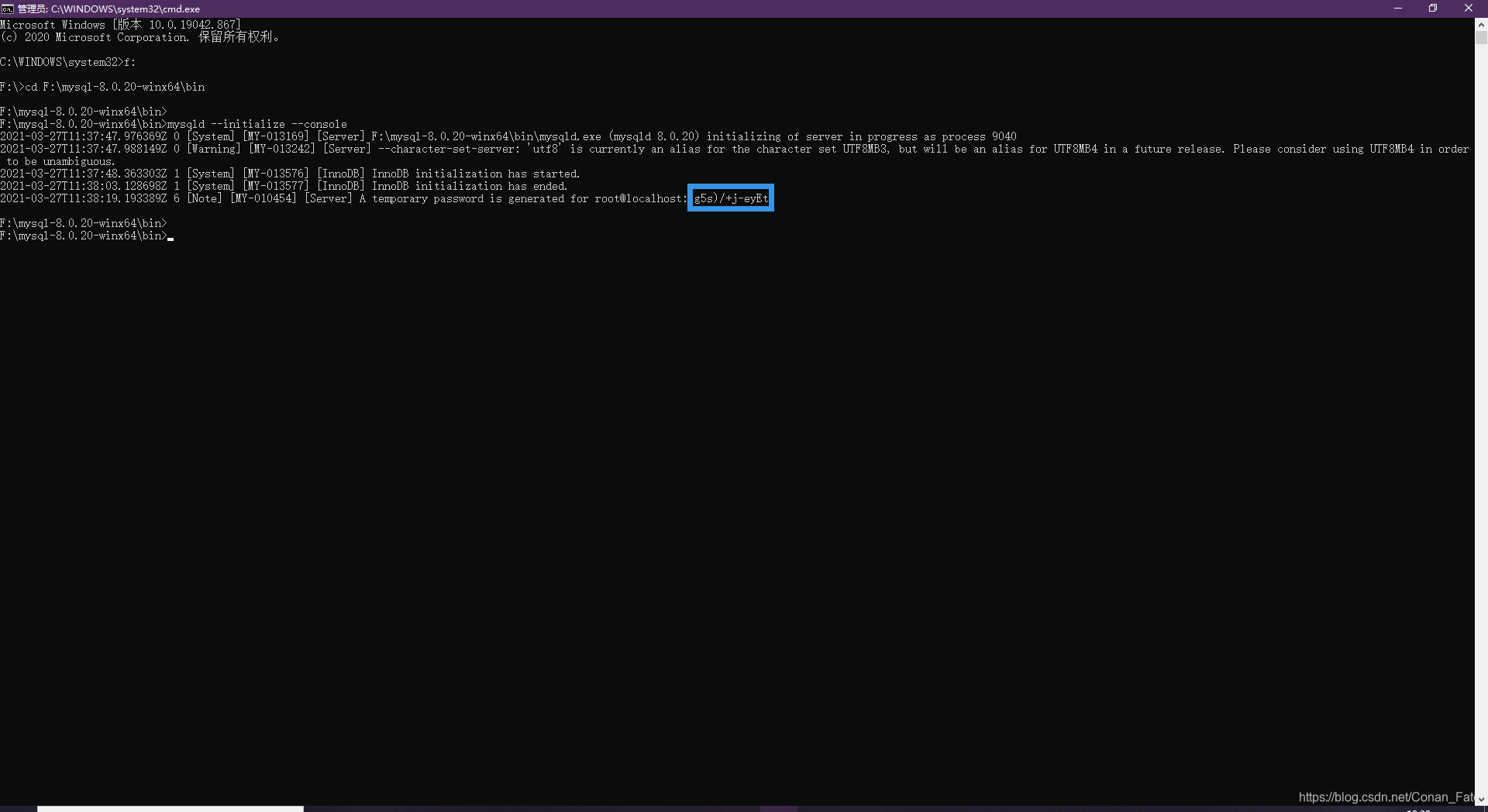
Task: Click the window title 'C:\WINDOWS\system32\cmd.exe'
Action: 126,9
